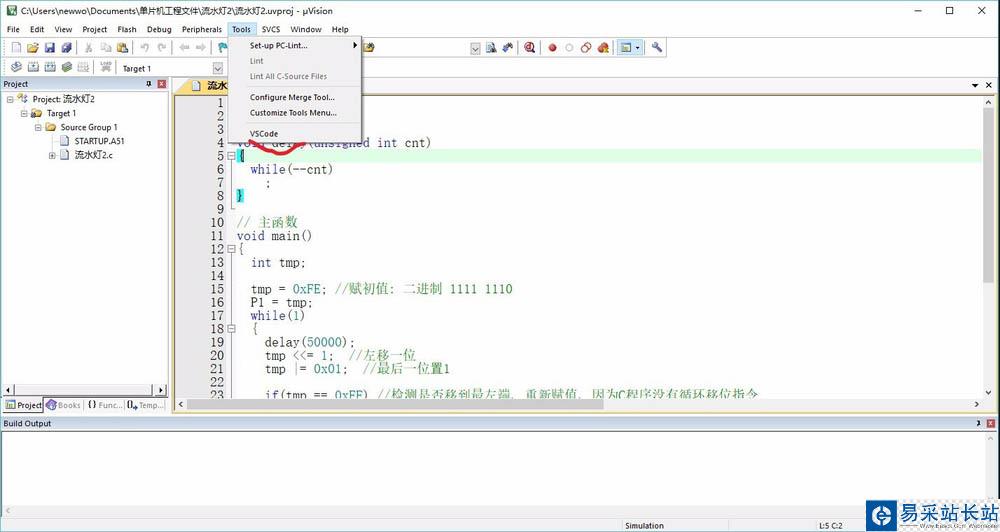The width and height of the screenshot is (1000, 532).
Task: Open the Window layout dropdown arrow
Action: click(x=637, y=48)
